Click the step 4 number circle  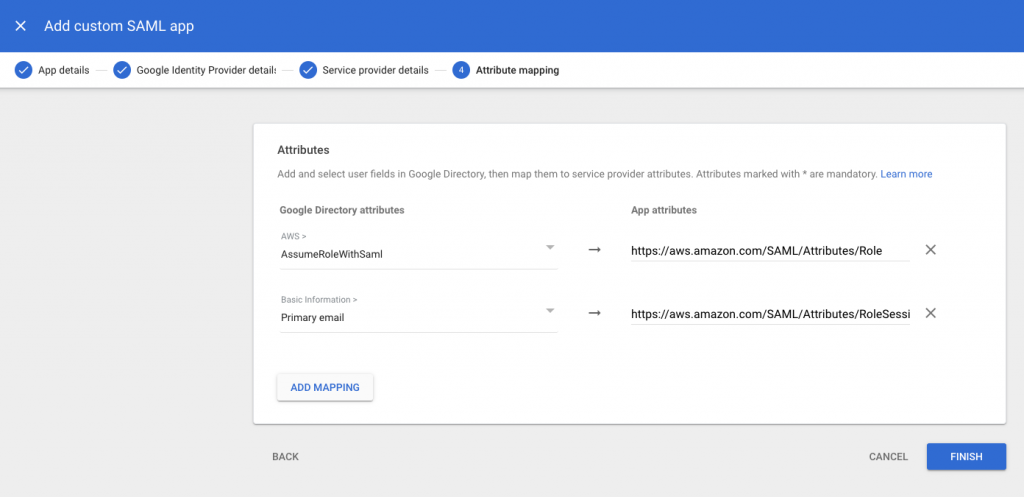(461, 70)
